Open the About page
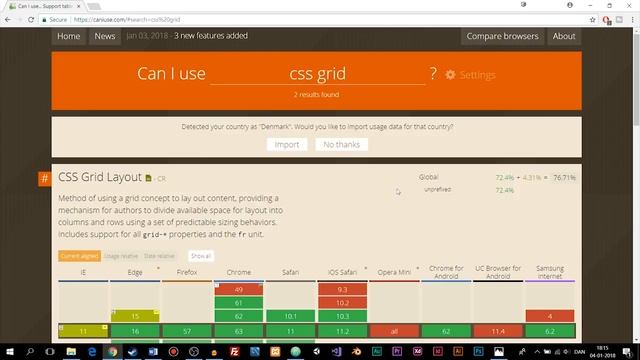Image resolution: width=640 pixels, height=360 pixels. (564, 36)
